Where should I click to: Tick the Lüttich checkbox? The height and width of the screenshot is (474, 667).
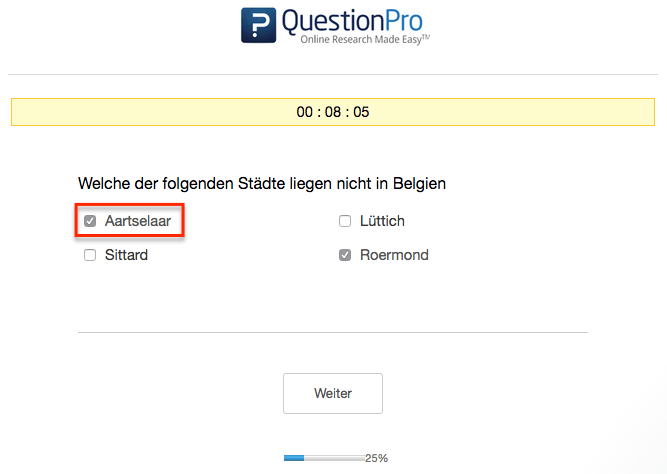click(x=345, y=221)
